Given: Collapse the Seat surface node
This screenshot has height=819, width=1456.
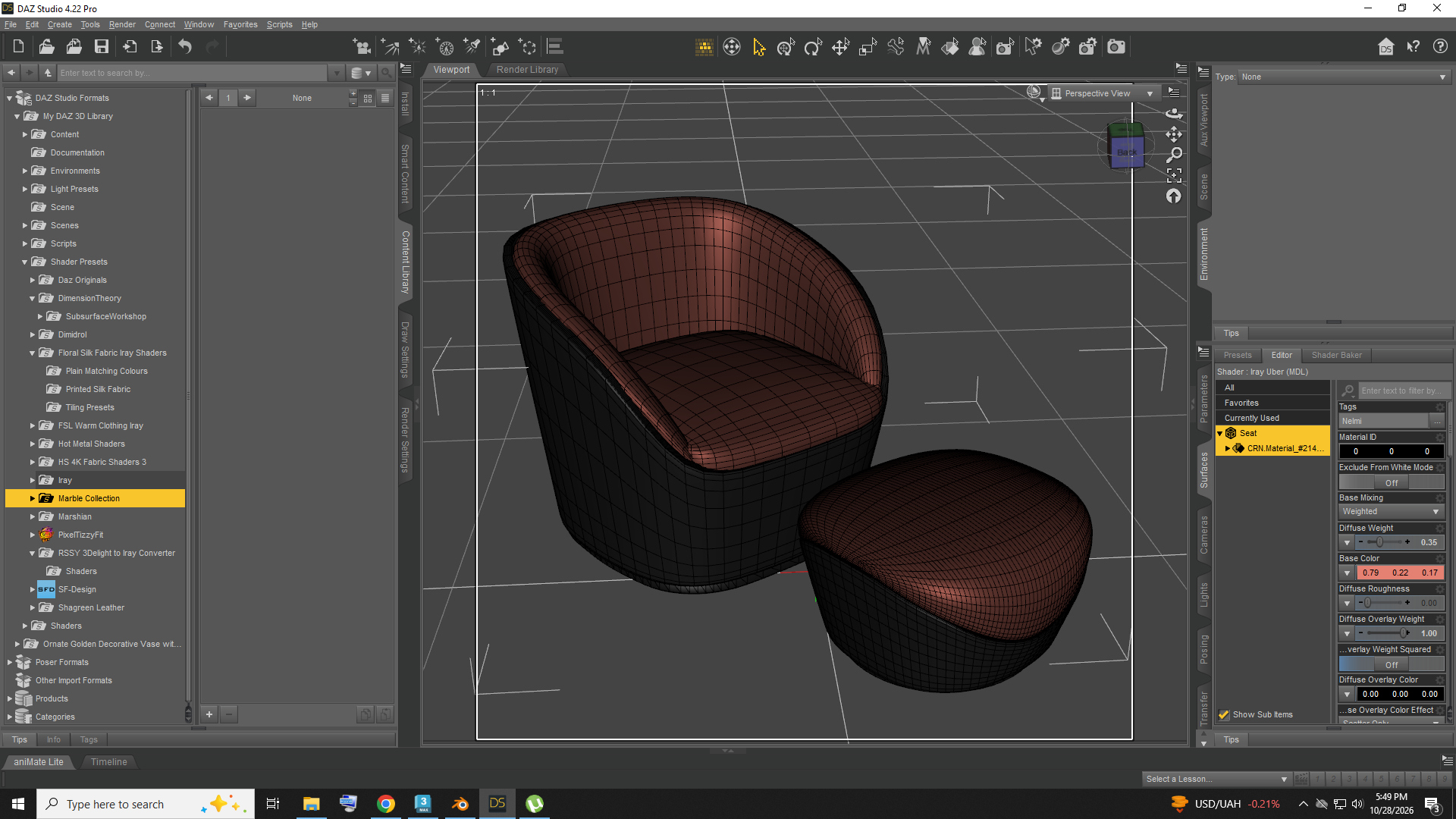Looking at the screenshot, I should [x=1220, y=433].
